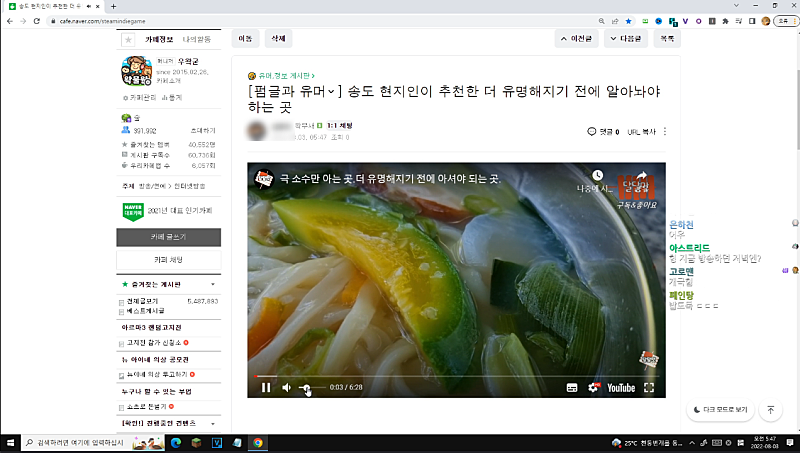Click the zoom magnifier icon in address bar
This screenshot has width=800, height=453.
602,21
